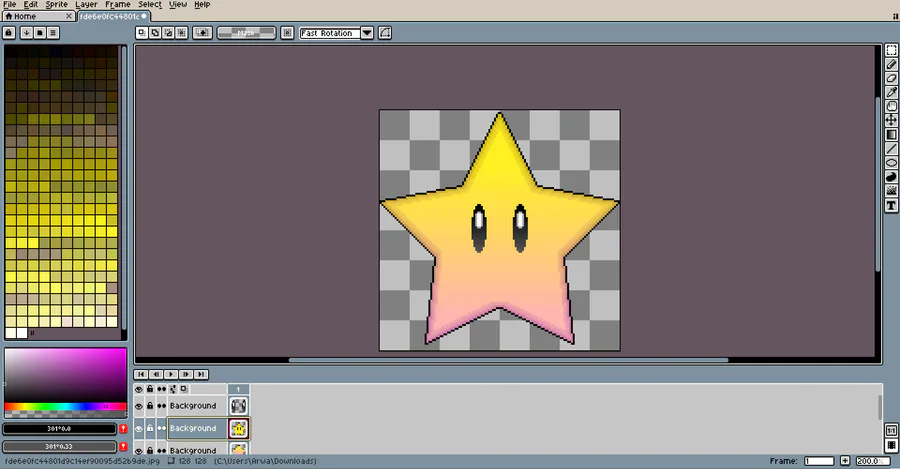
Task: Select the Text tool
Action: pos(891,205)
